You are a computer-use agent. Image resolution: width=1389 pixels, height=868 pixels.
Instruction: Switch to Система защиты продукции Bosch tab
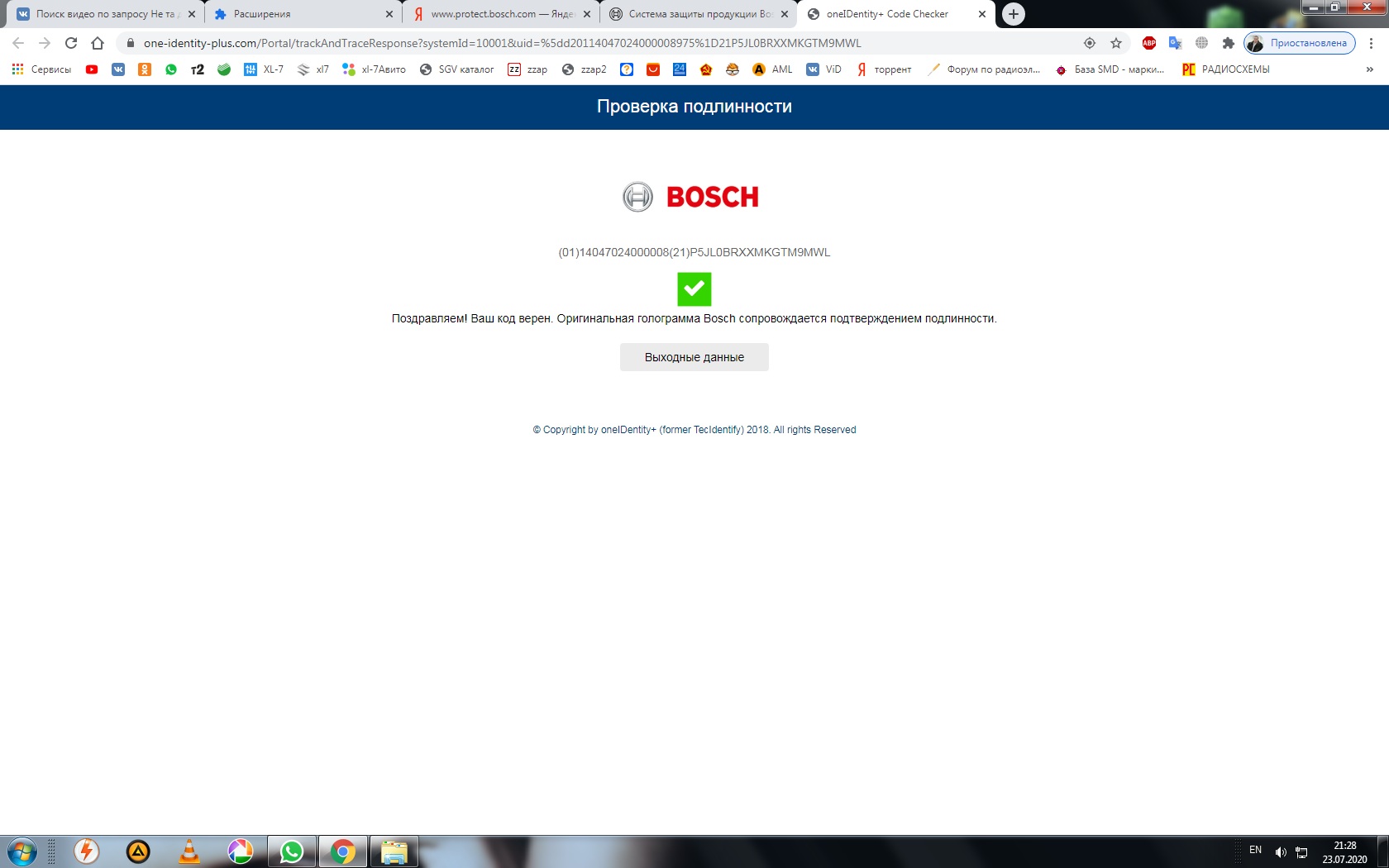(694, 14)
